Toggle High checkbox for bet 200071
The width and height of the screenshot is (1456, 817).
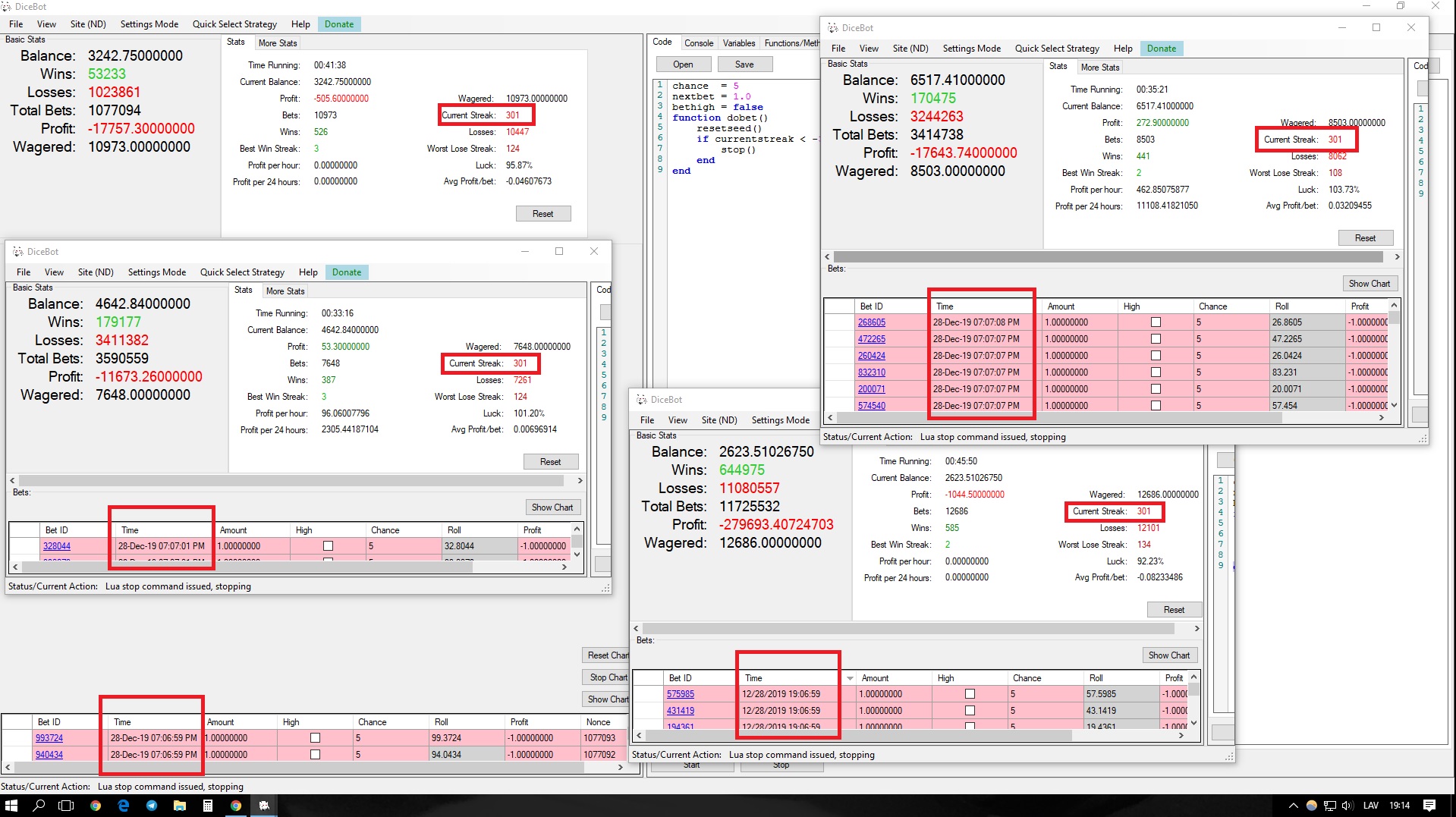tap(1156, 389)
